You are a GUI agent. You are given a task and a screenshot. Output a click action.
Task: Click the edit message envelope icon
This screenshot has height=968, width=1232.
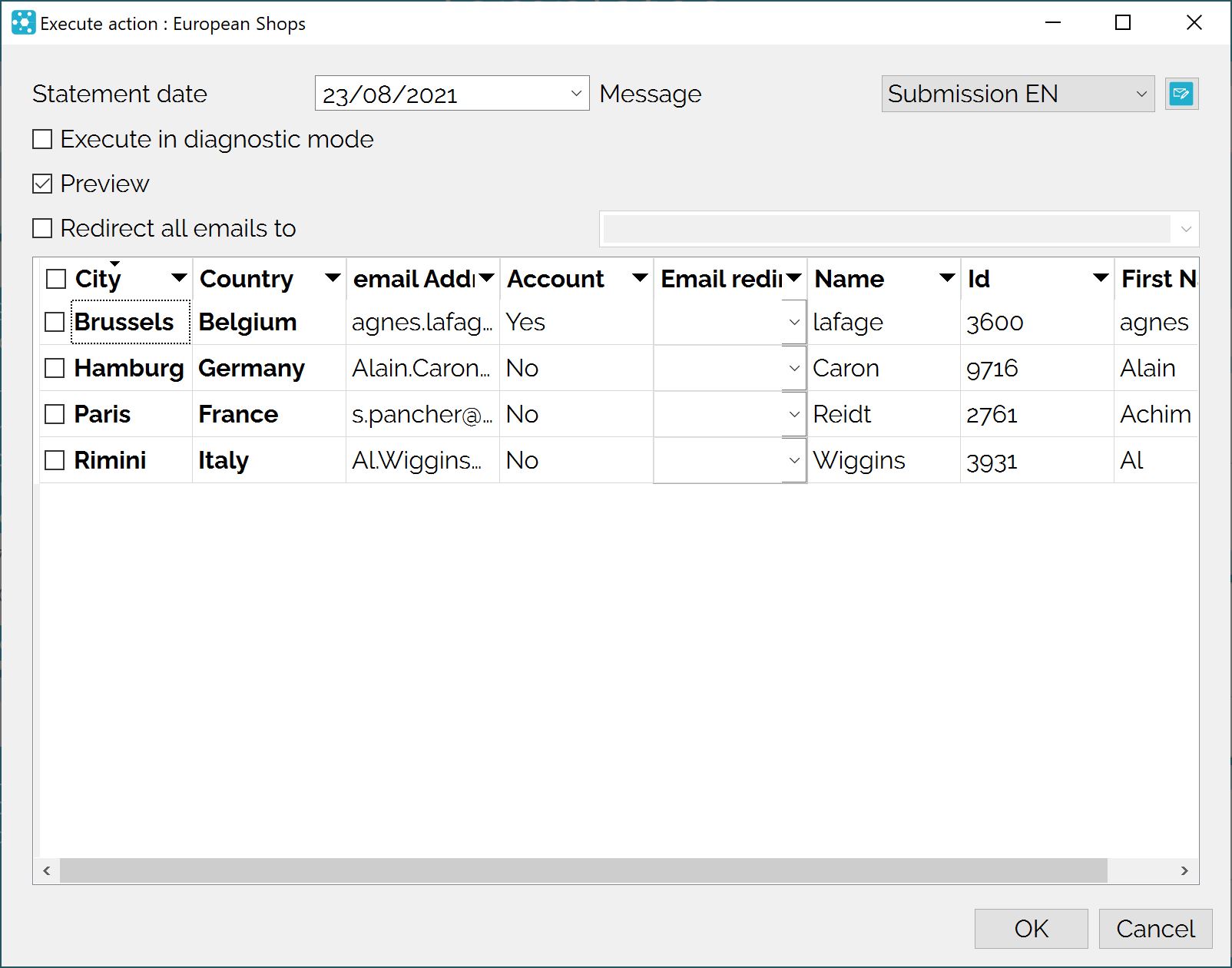tap(1181, 94)
